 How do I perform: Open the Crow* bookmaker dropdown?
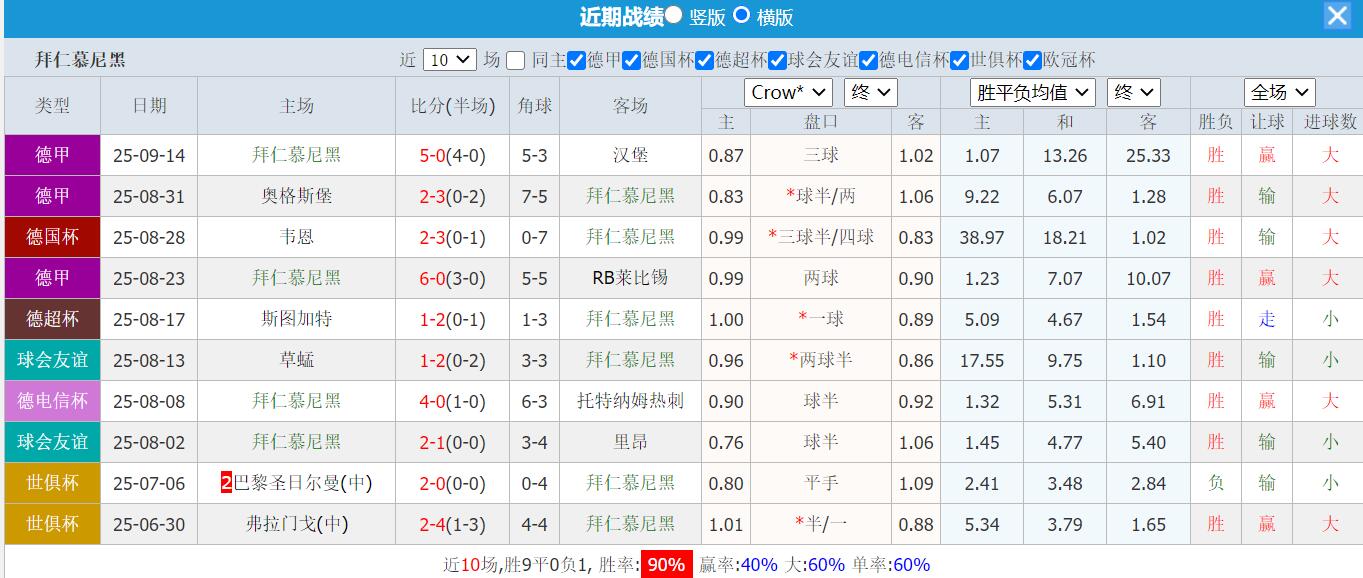[787, 92]
